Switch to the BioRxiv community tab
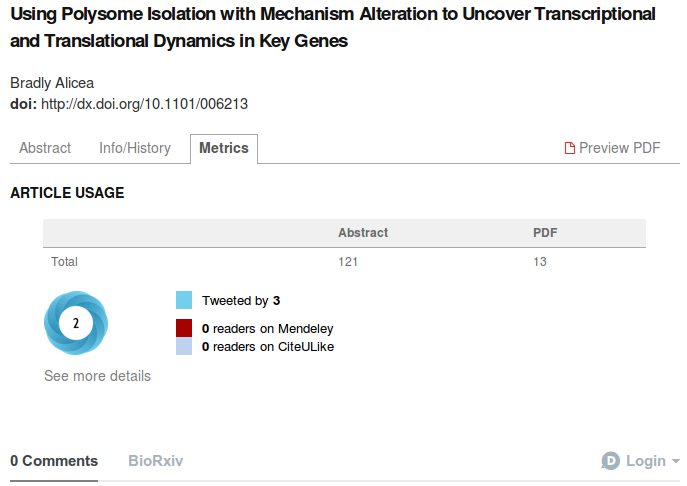The width and height of the screenshot is (687, 486). (156, 461)
